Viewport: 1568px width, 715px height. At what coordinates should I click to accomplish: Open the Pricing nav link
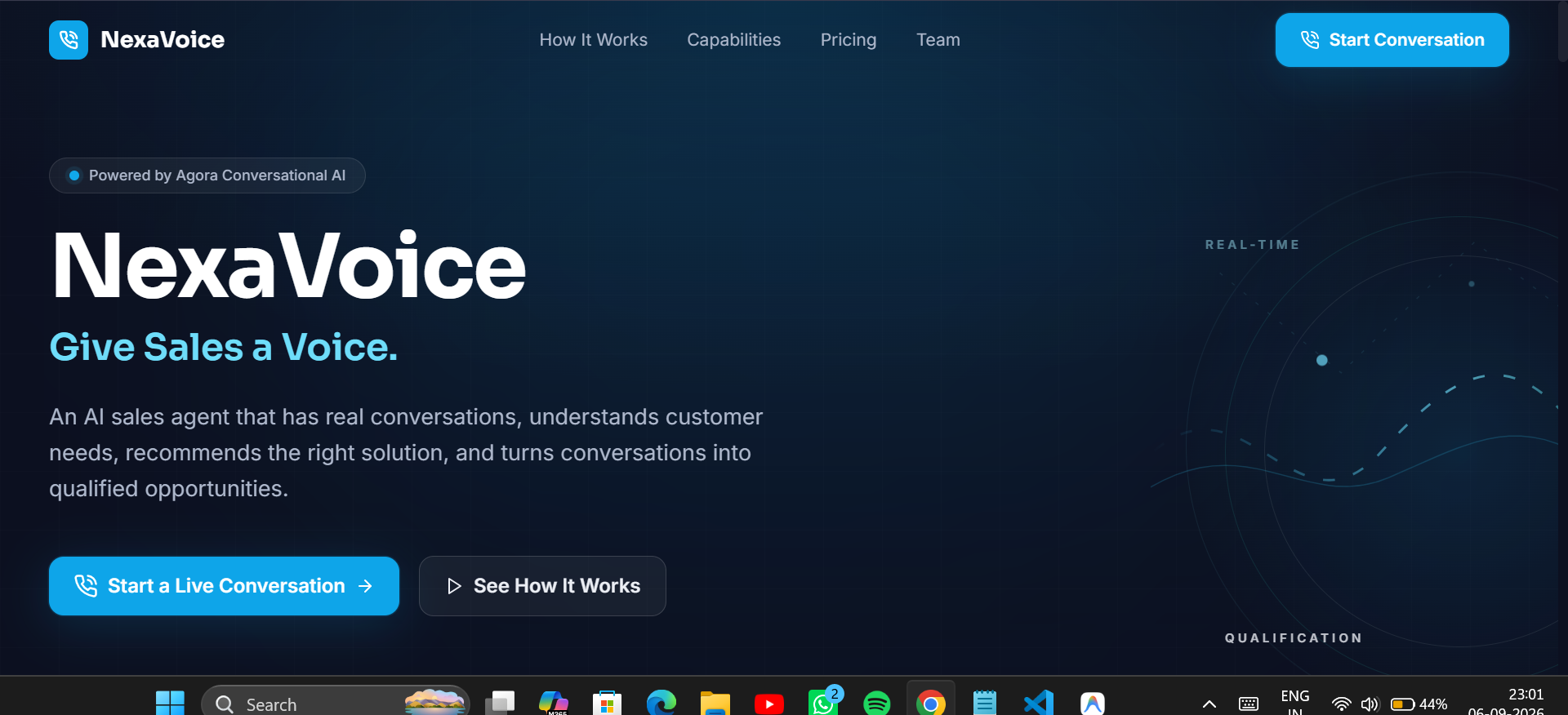point(849,40)
